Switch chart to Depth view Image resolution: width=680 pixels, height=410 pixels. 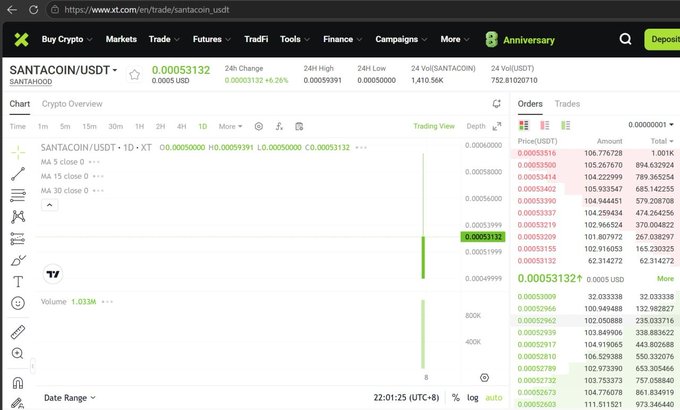(x=476, y=126)
